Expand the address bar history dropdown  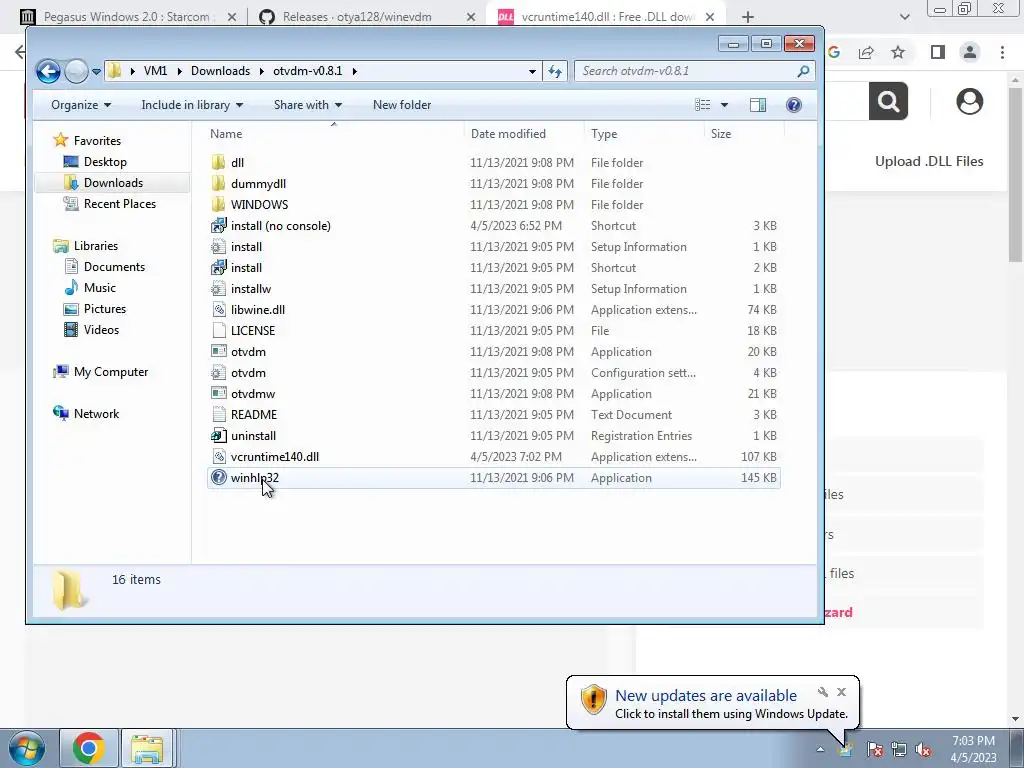tap(532, 71)
